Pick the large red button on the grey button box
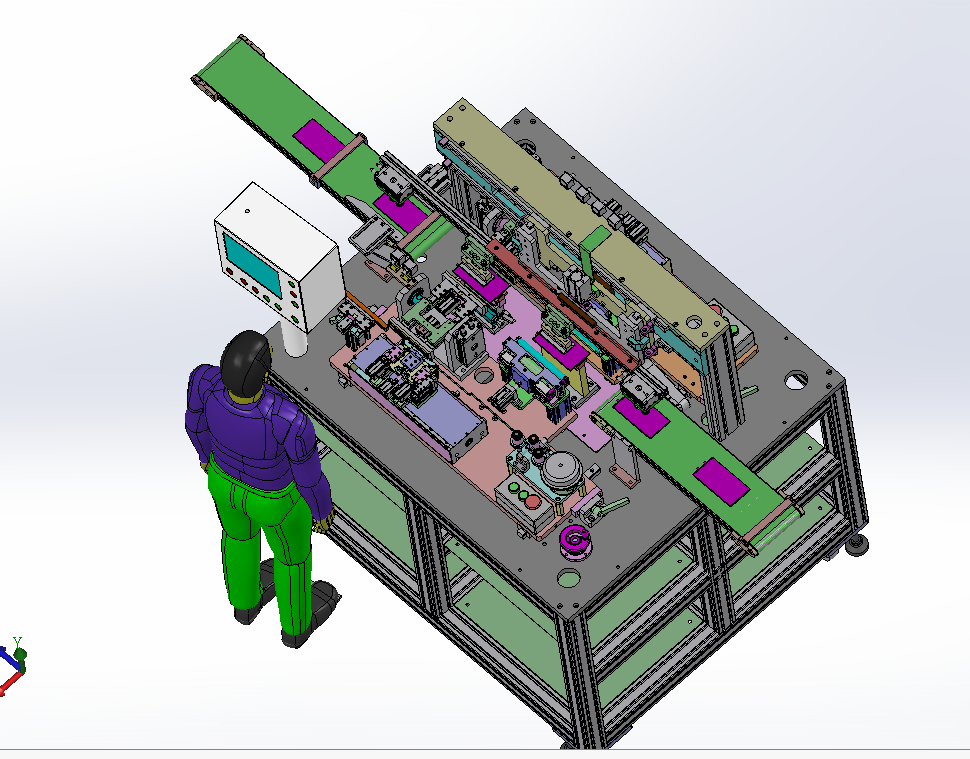This screenshot has width=970, height=759. pos(531,501)
